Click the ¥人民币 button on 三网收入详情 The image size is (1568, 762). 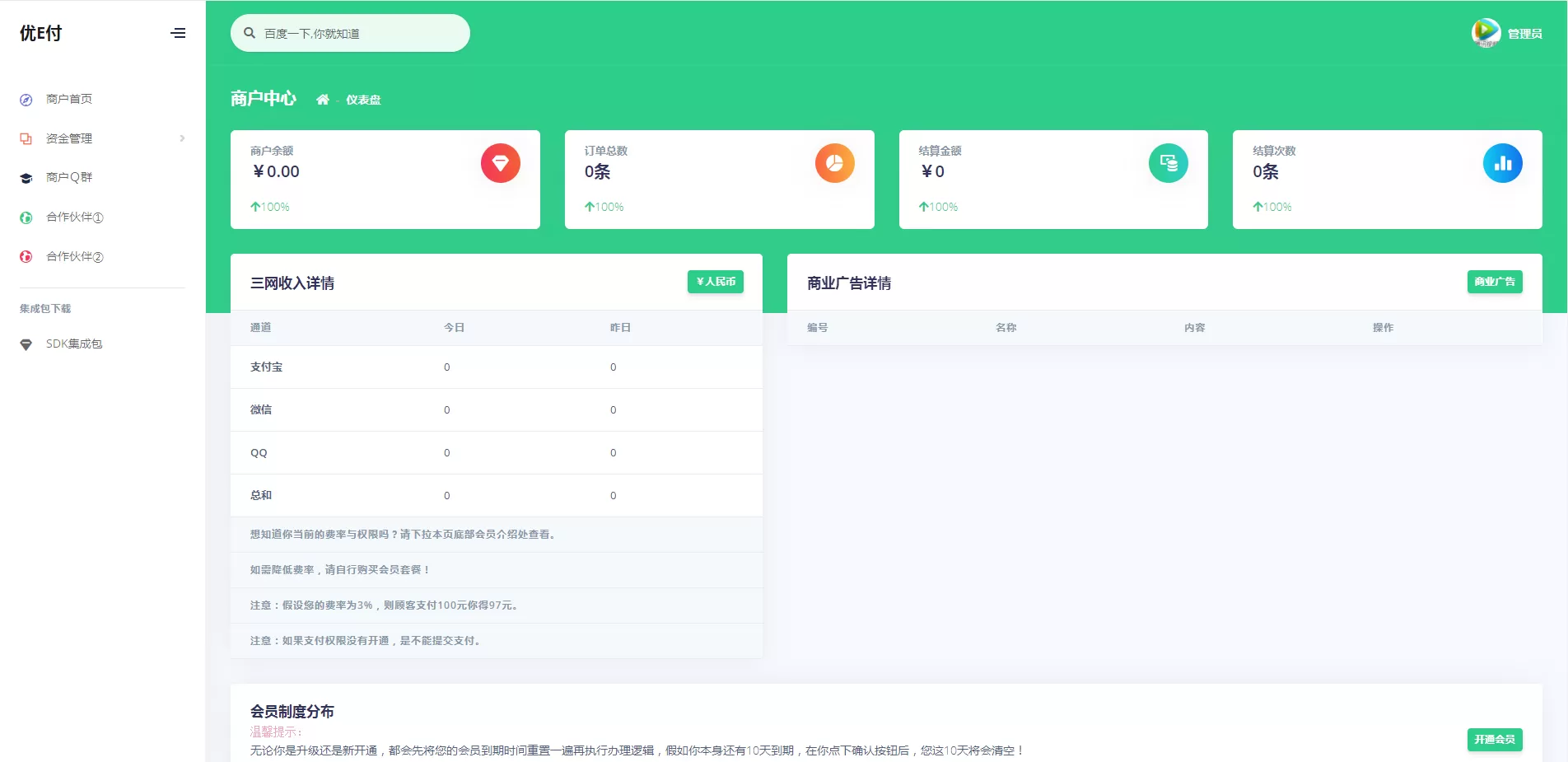coord(715,282)
